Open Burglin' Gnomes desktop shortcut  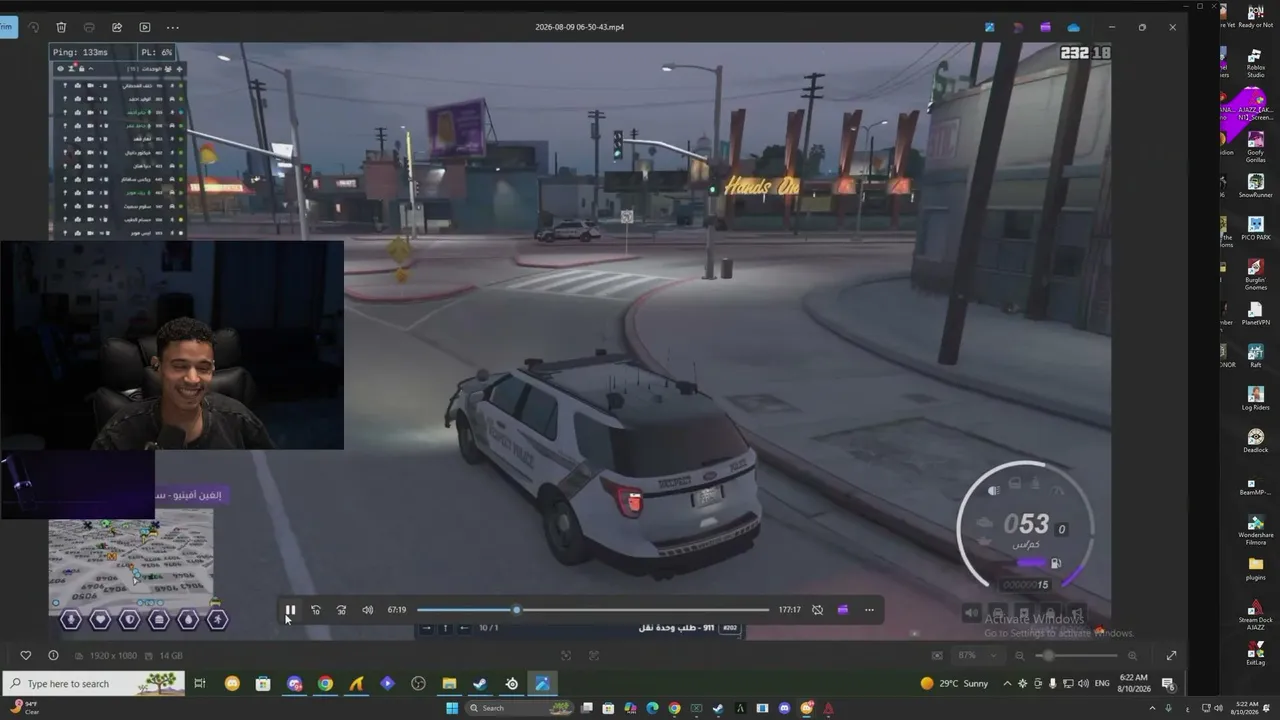point(1255,274)
